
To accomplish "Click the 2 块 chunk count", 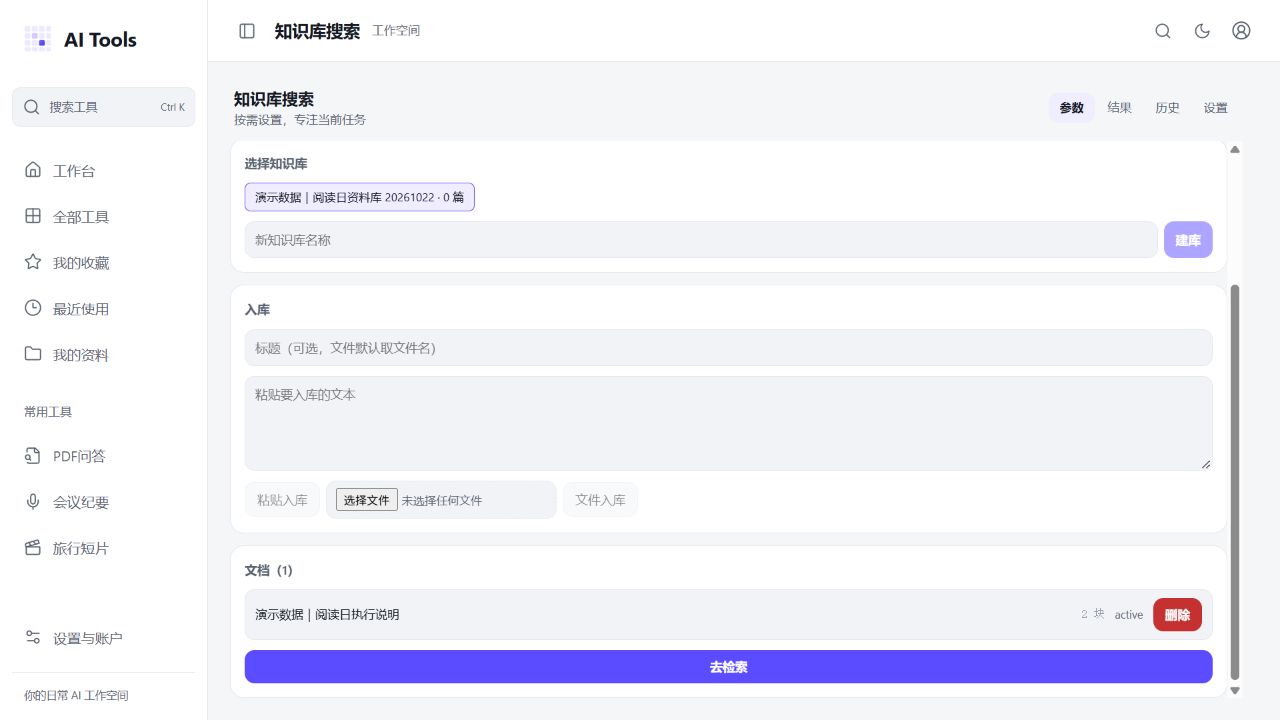I will point(1093,614).
